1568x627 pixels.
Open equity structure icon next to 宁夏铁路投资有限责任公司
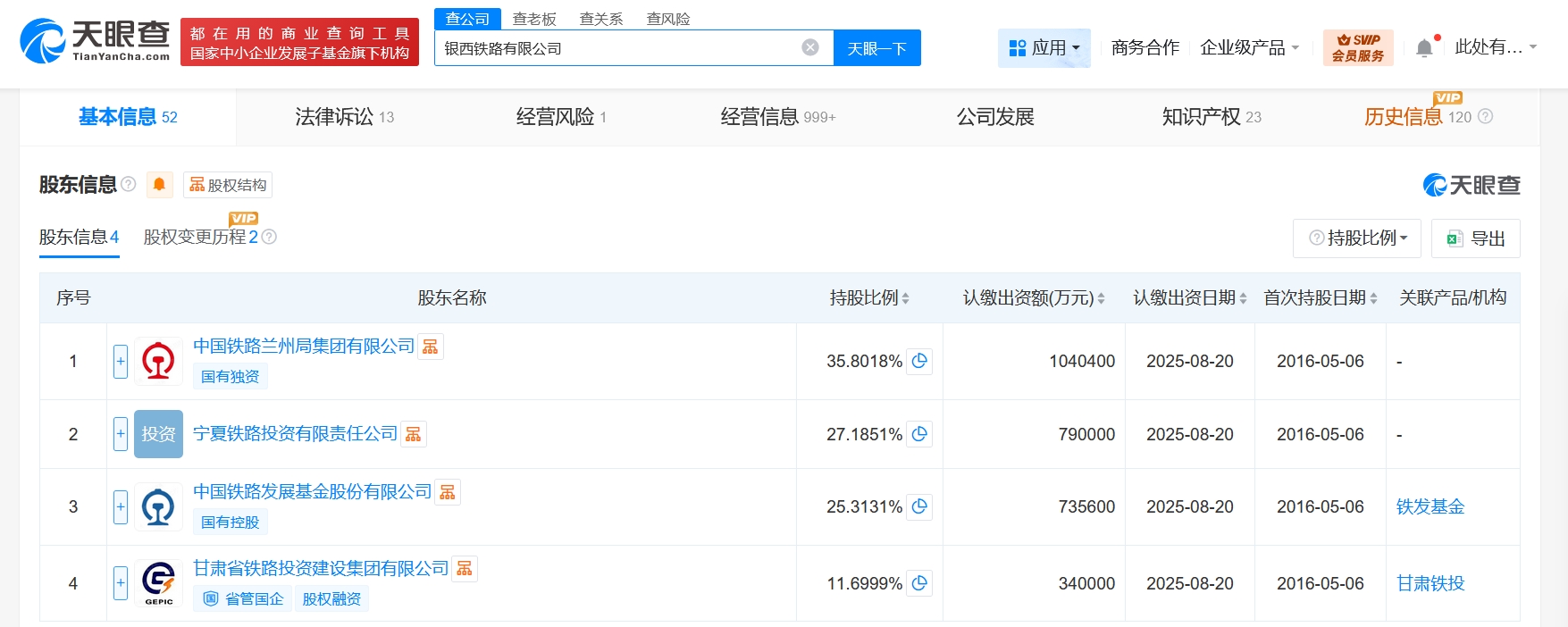(414, 434)
